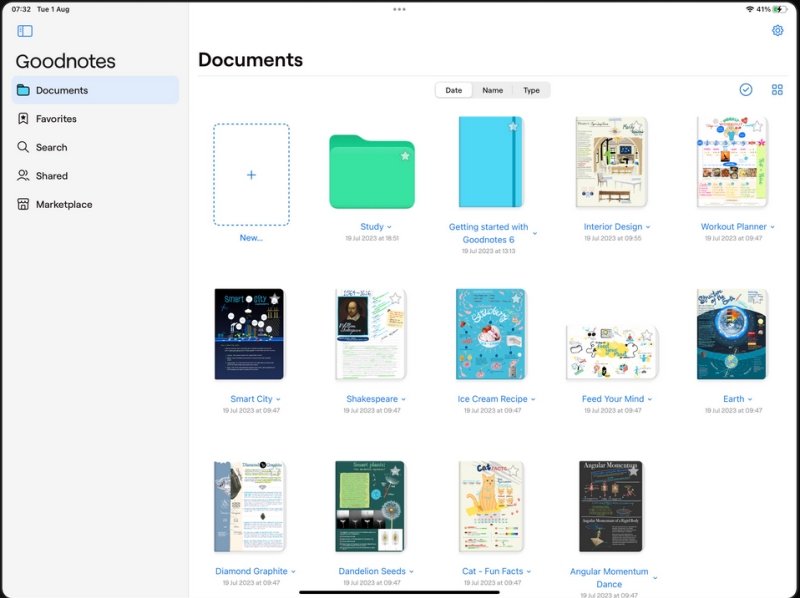
Task: Toggle favorite star on Workout Planner
Action: [x=757, y=127]
